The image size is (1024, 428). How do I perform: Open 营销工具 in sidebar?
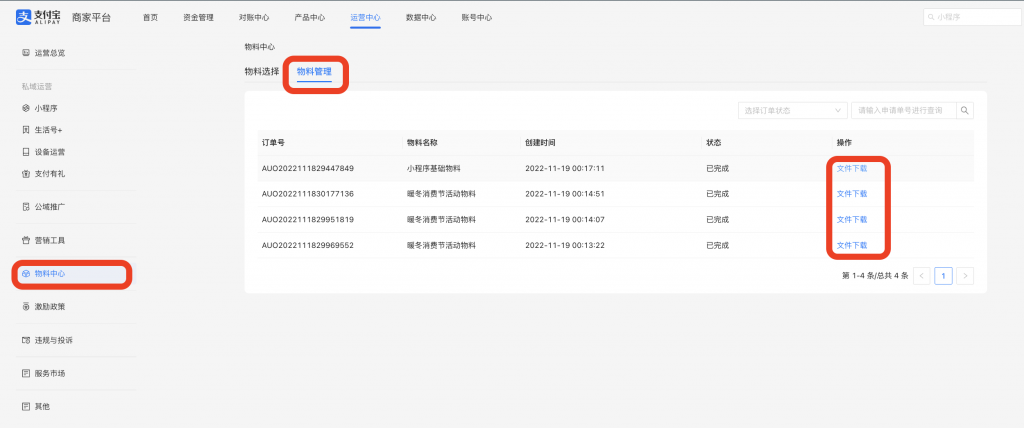tap(50, 240)
